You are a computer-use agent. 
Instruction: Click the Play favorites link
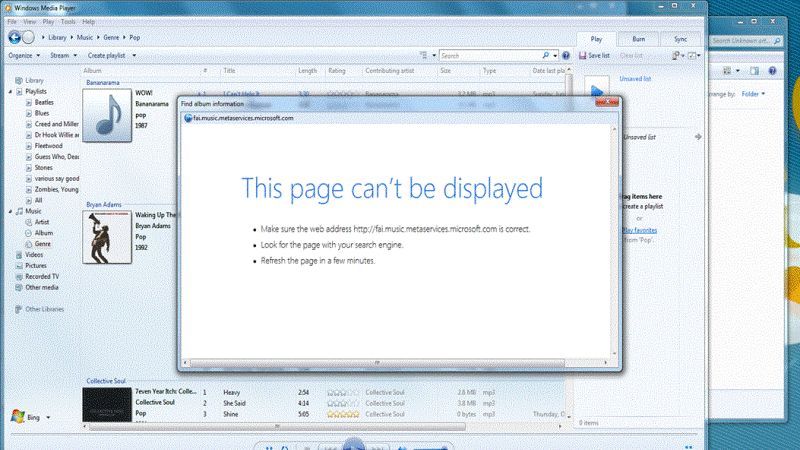[x=639, y=230]
